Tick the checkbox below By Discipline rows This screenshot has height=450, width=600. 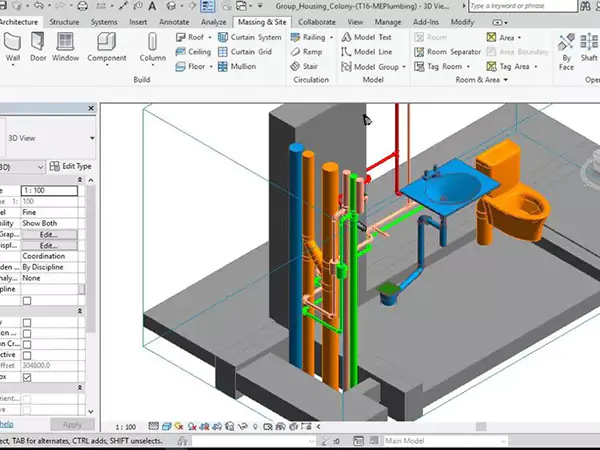coord(27,300)
